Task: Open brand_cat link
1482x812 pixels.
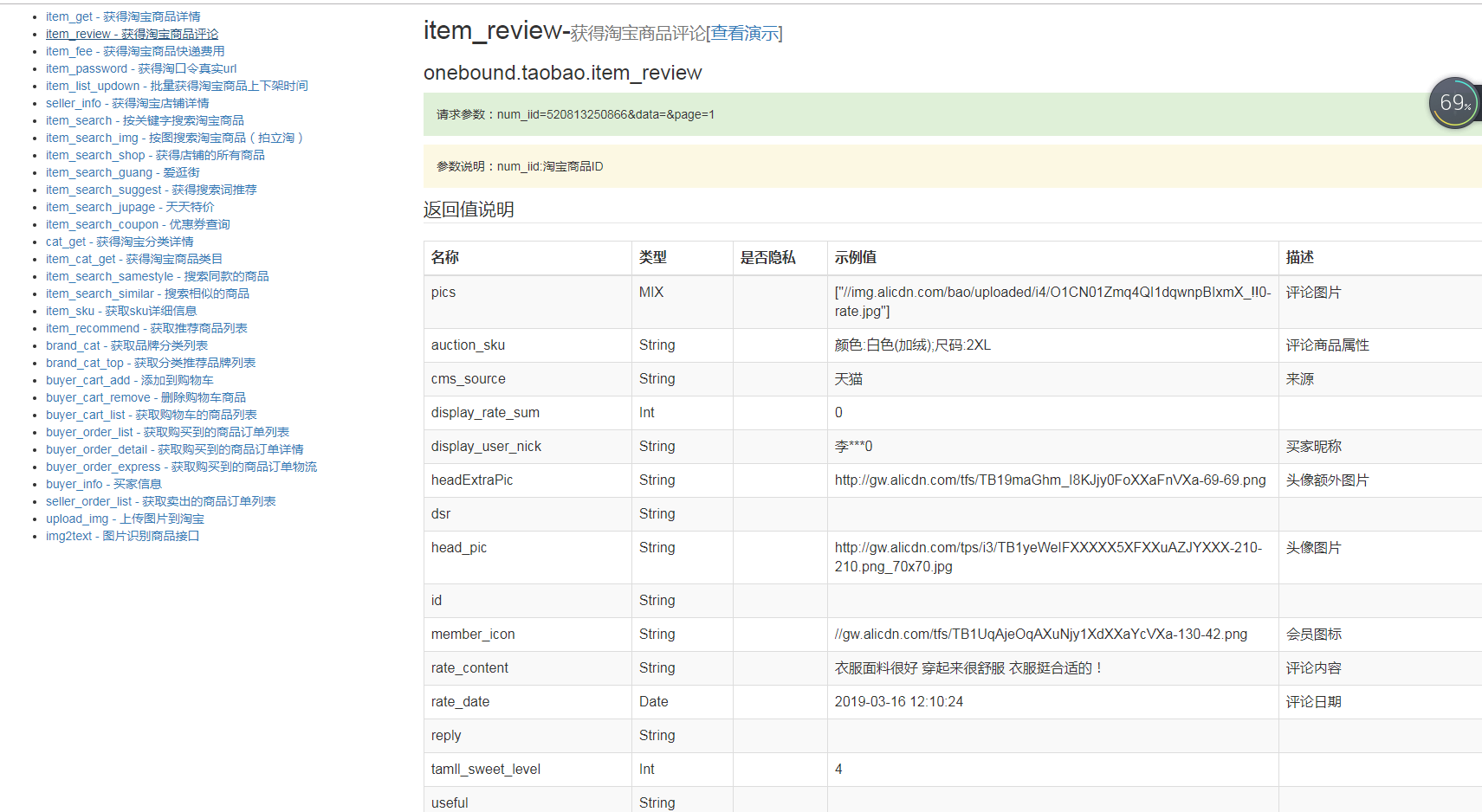Action: (126, 345)
